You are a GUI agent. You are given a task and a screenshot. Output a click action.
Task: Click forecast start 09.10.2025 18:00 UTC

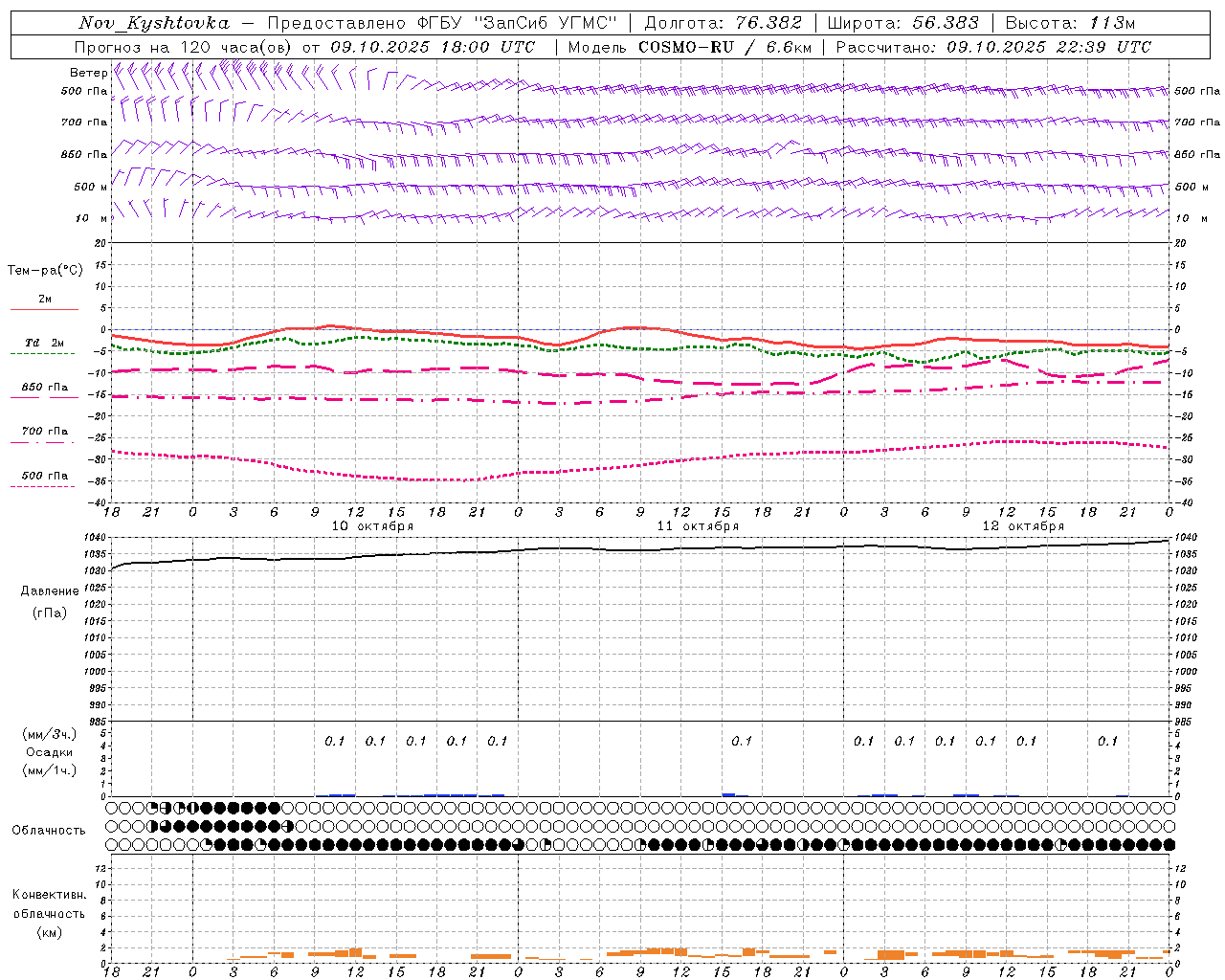tap(433, 47)
